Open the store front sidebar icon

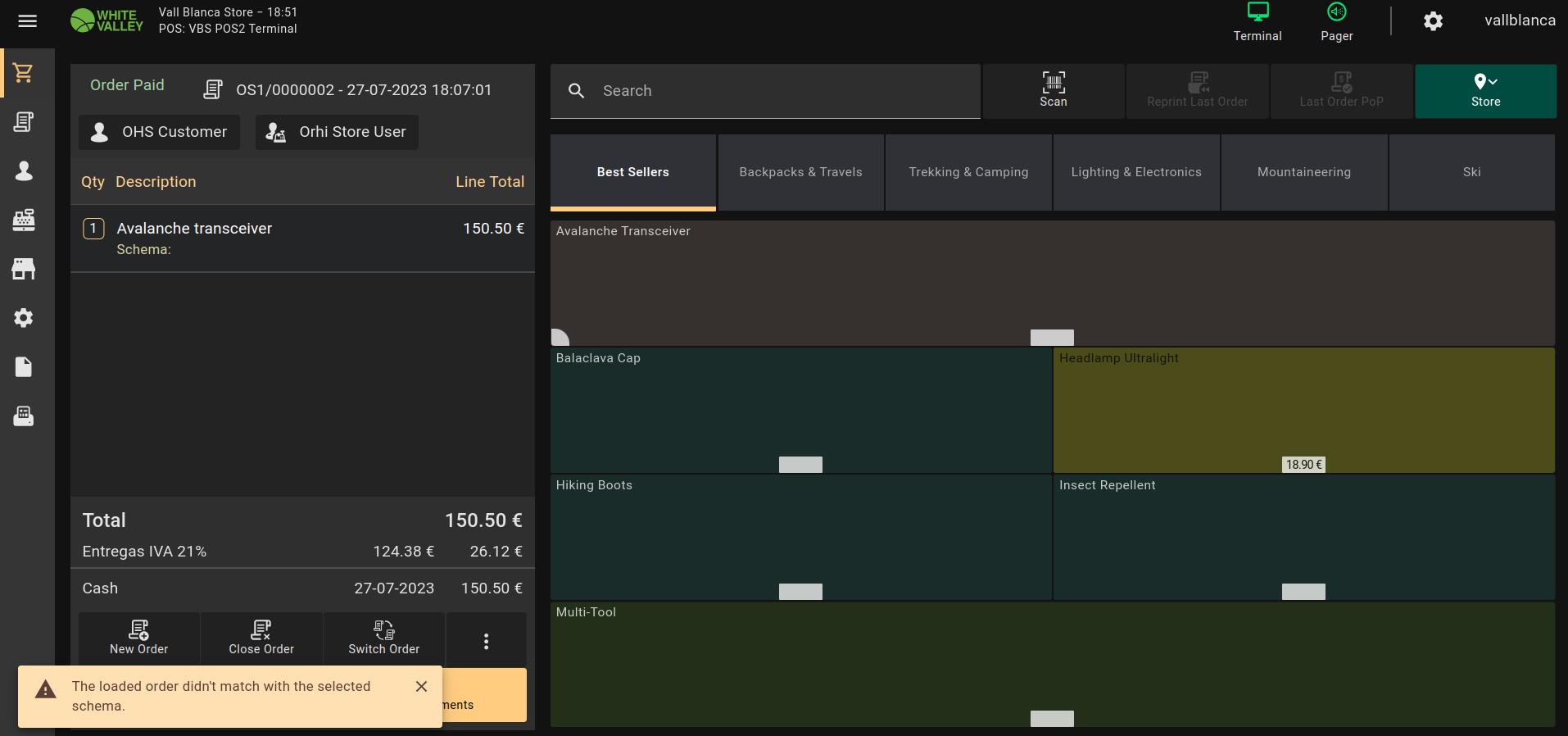[x=24, y=269]
